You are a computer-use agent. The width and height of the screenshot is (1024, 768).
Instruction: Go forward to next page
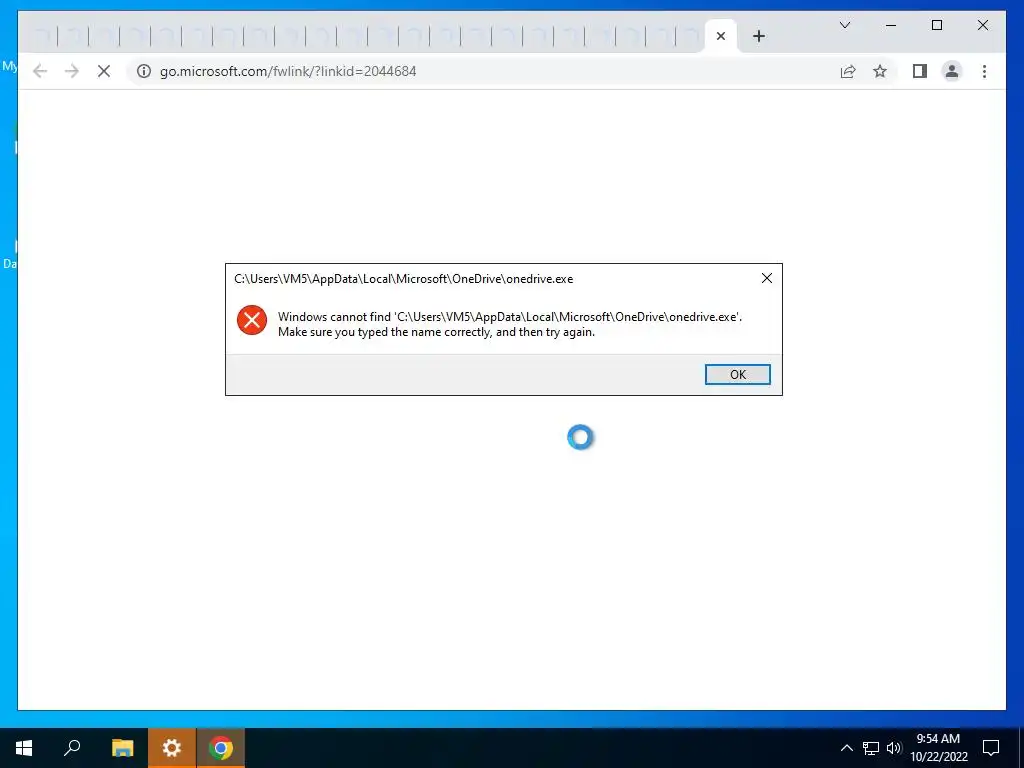point(72,71)
